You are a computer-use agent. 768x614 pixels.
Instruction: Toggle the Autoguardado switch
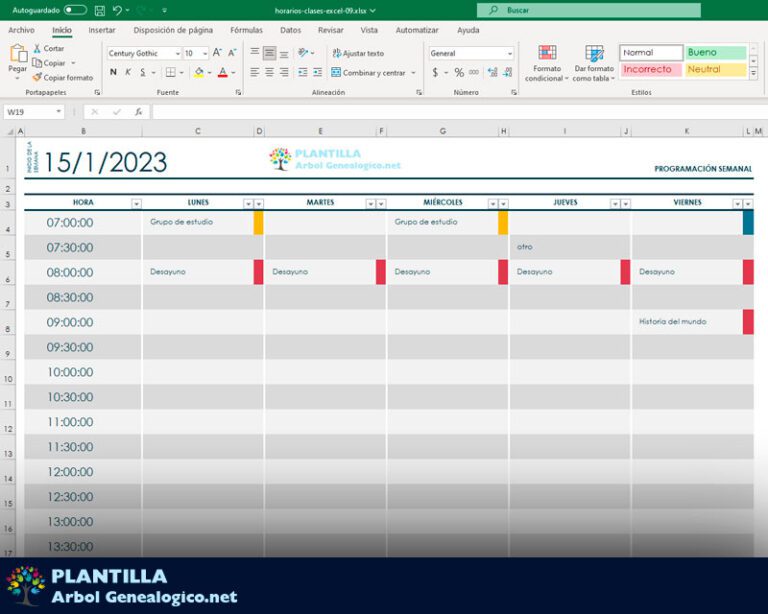coord(75,10)
